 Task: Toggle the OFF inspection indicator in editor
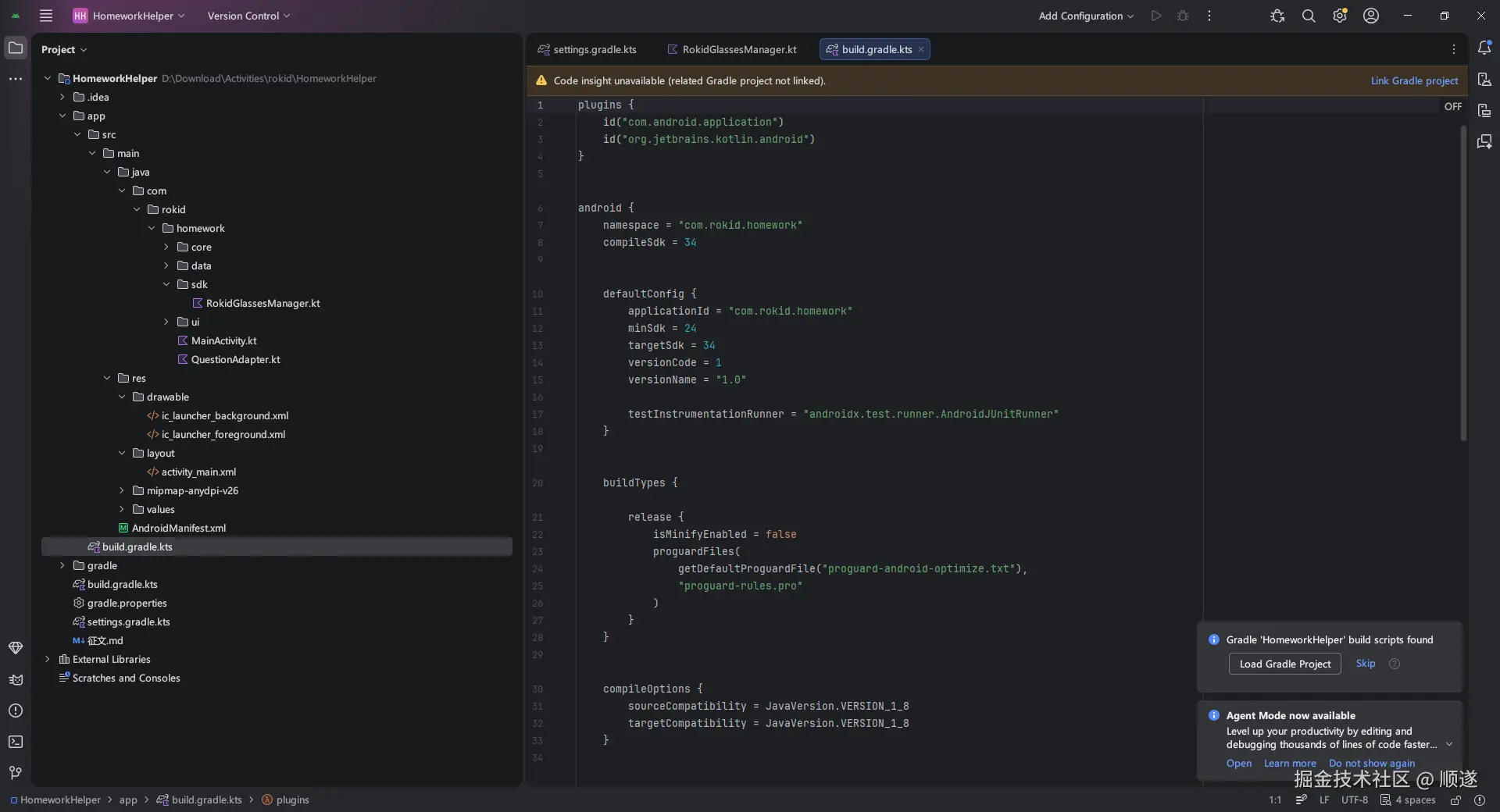1452,106
